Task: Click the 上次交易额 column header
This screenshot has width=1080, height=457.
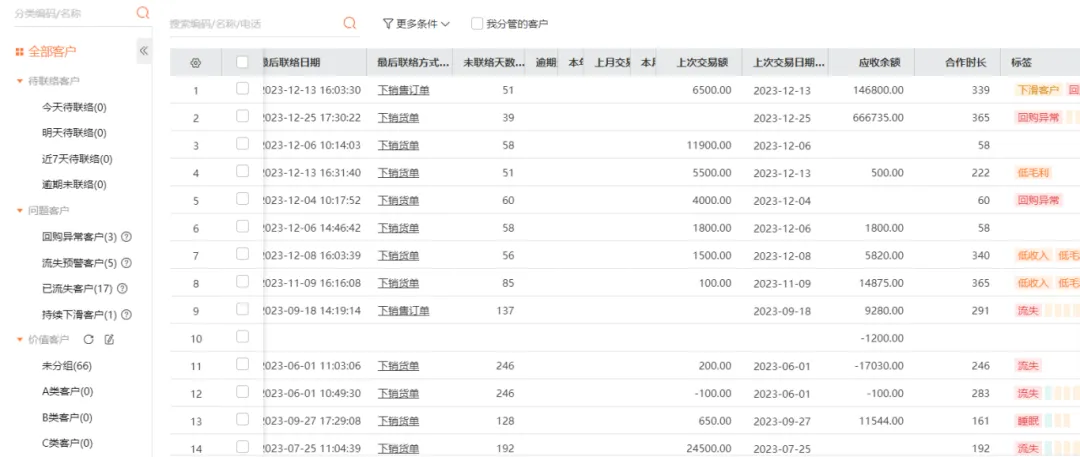Action: tap(699, 63)
